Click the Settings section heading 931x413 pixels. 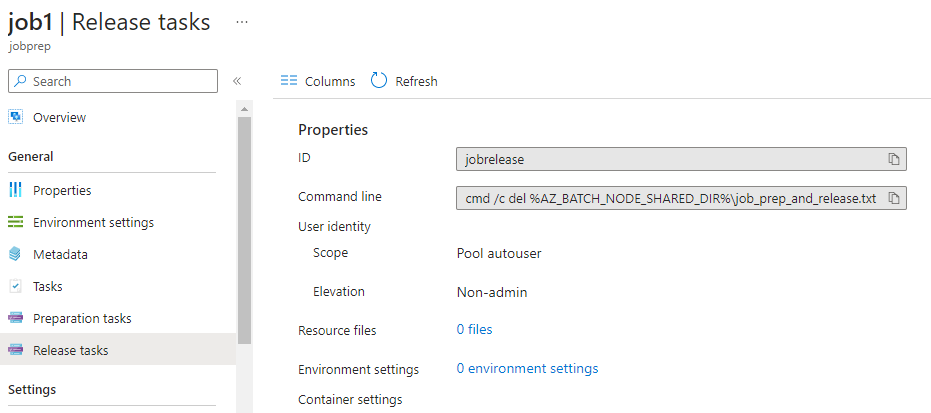32,389
